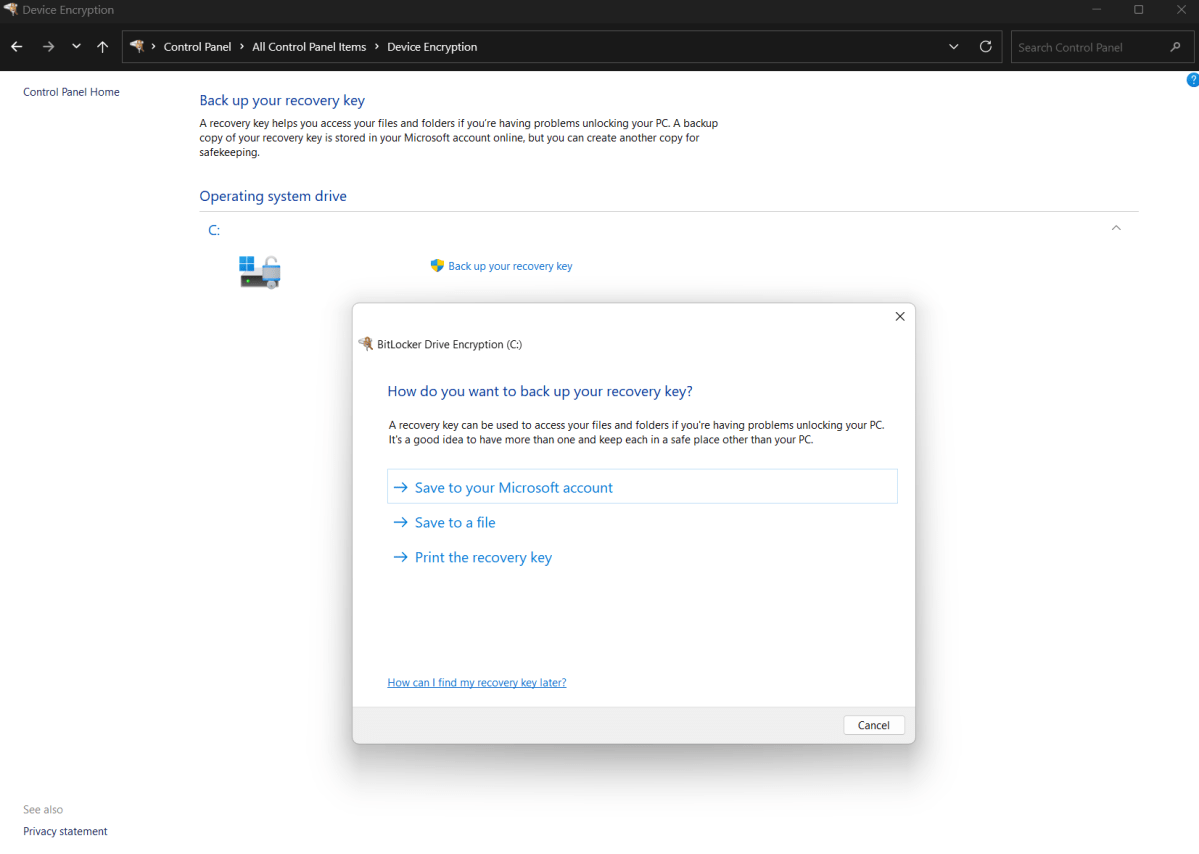The image size is (1199, 854).
Task: Open the help question mark icon
Action: 1192,79
